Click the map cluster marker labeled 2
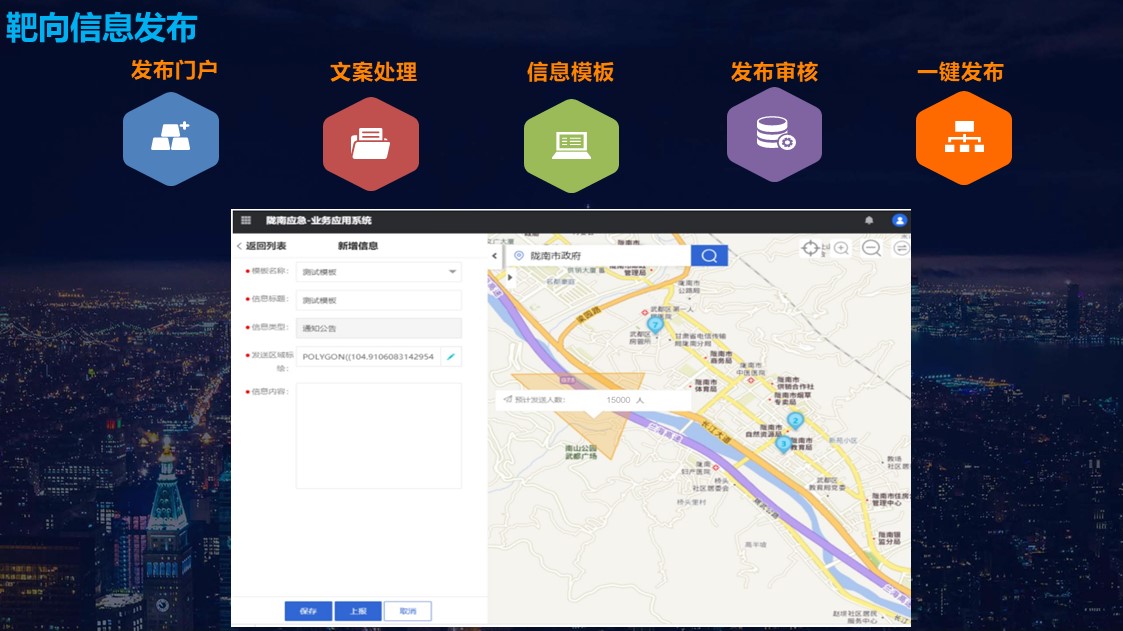1123x631 pixels. [x=795, y=420]
